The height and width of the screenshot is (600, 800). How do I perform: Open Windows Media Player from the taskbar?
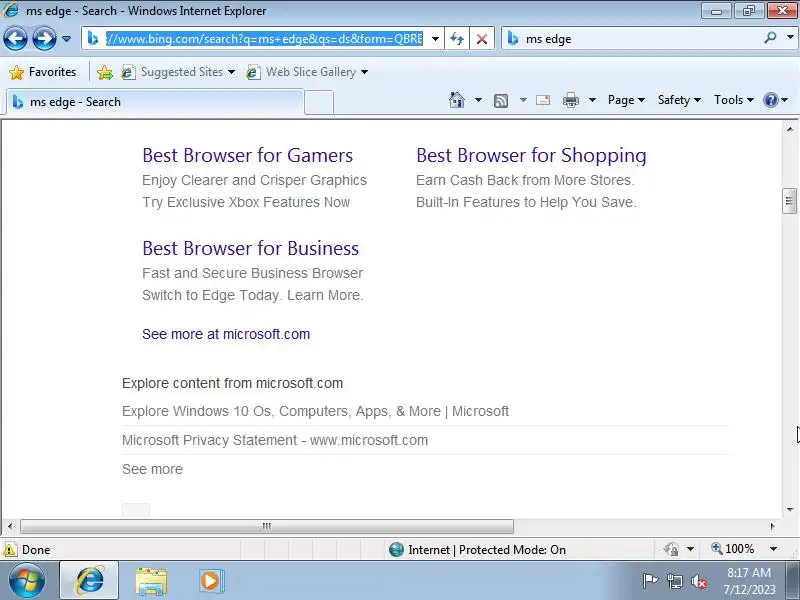point(211,581)
